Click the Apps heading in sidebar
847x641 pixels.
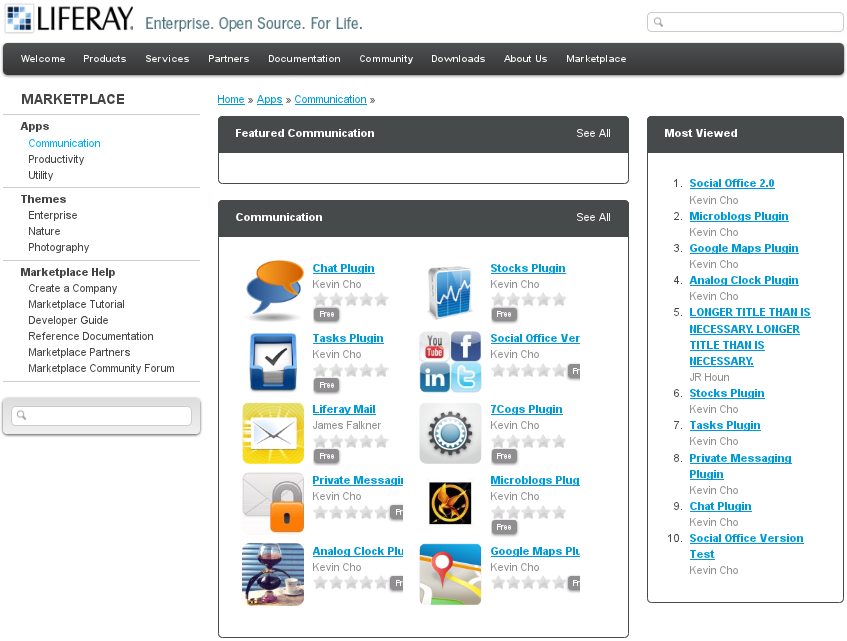(35, 126)
